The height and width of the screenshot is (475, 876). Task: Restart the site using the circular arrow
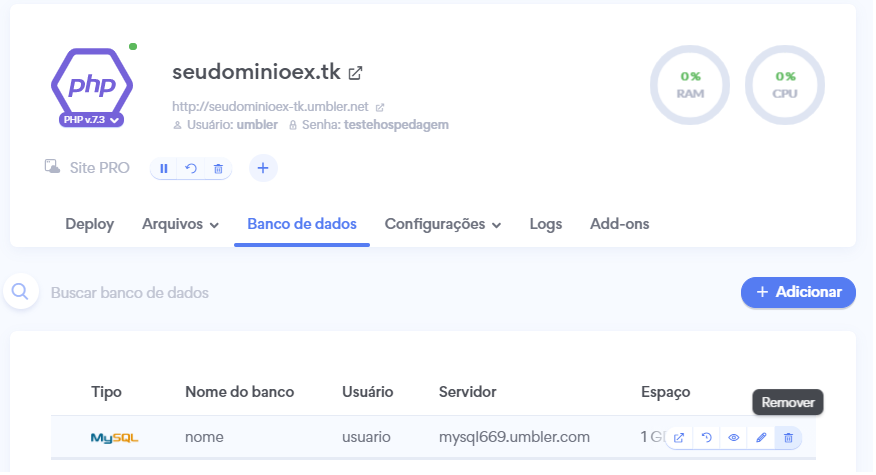point(191,168)
